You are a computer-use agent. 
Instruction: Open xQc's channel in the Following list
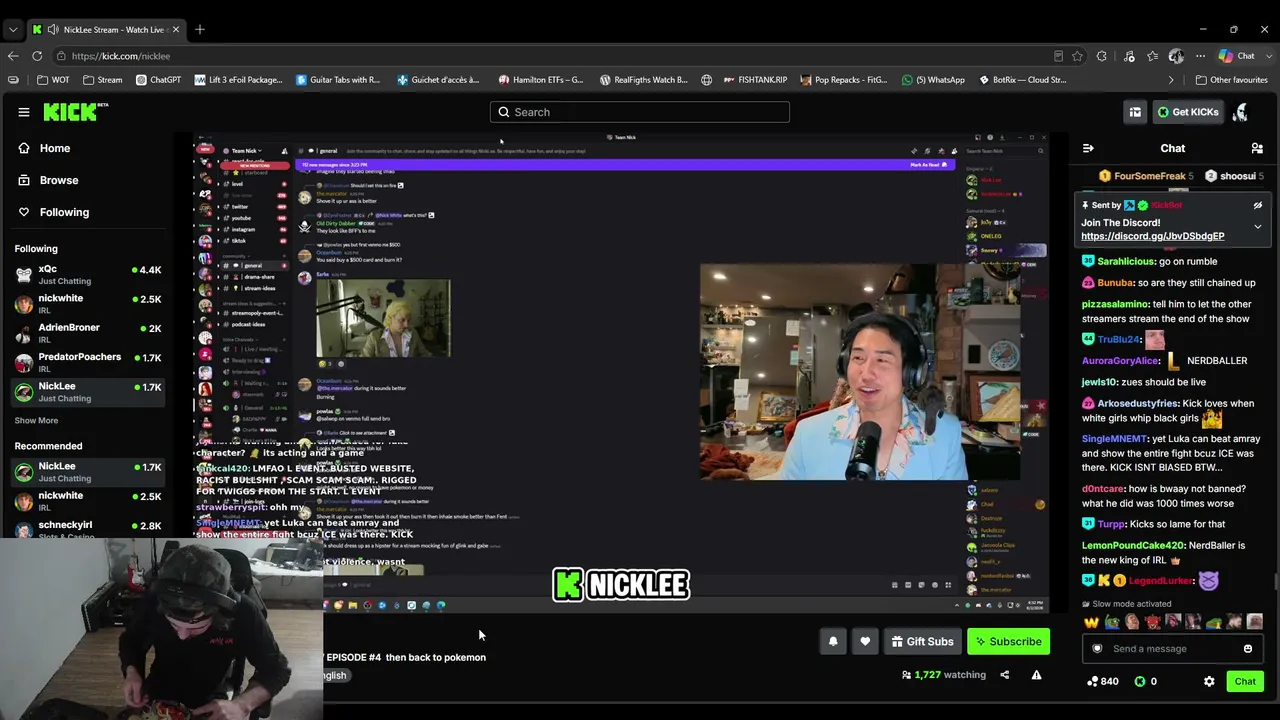point(88,275)
